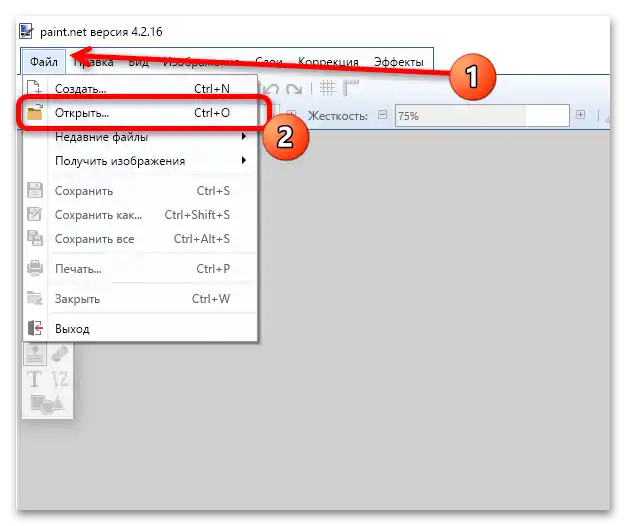Toggle the rulers toolbar icon
626x526 pixels.
[351, 88]
